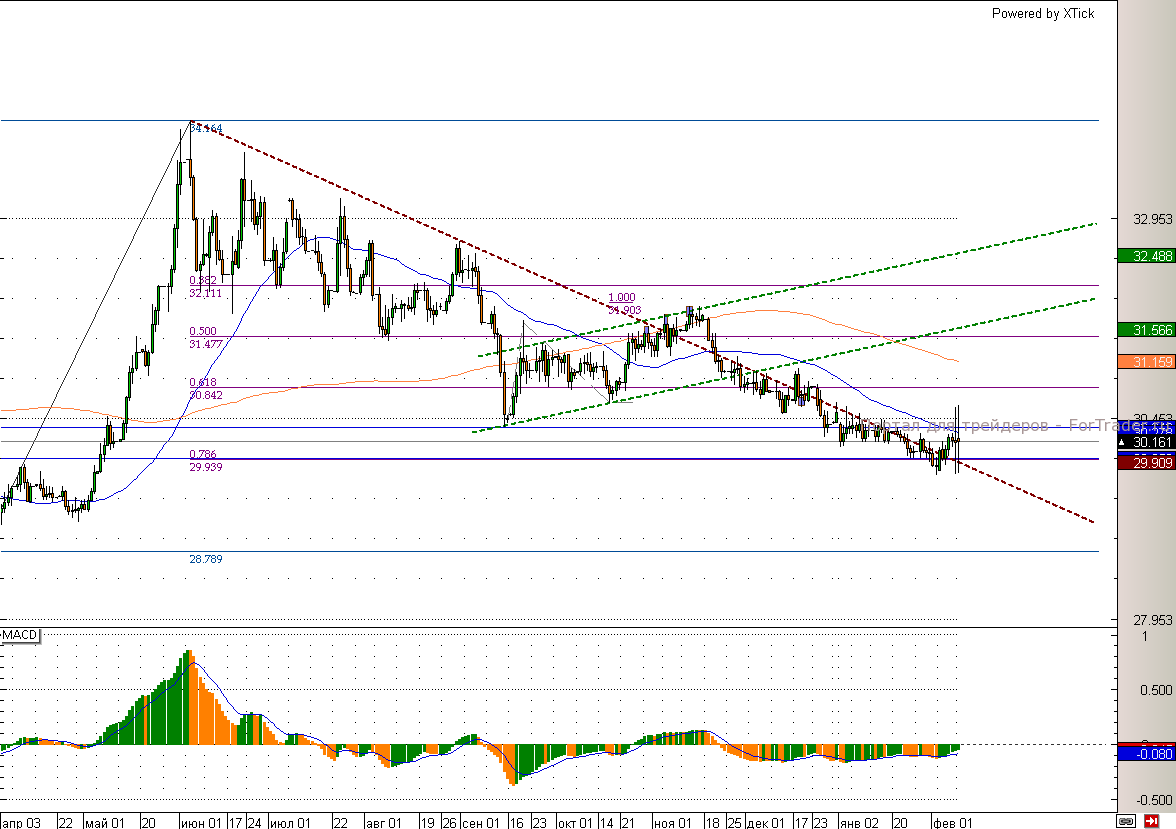The width and height of the screenshot is (1176, 829).
Task: Click the Powered by XTick text
Action: click(1042, 13)
